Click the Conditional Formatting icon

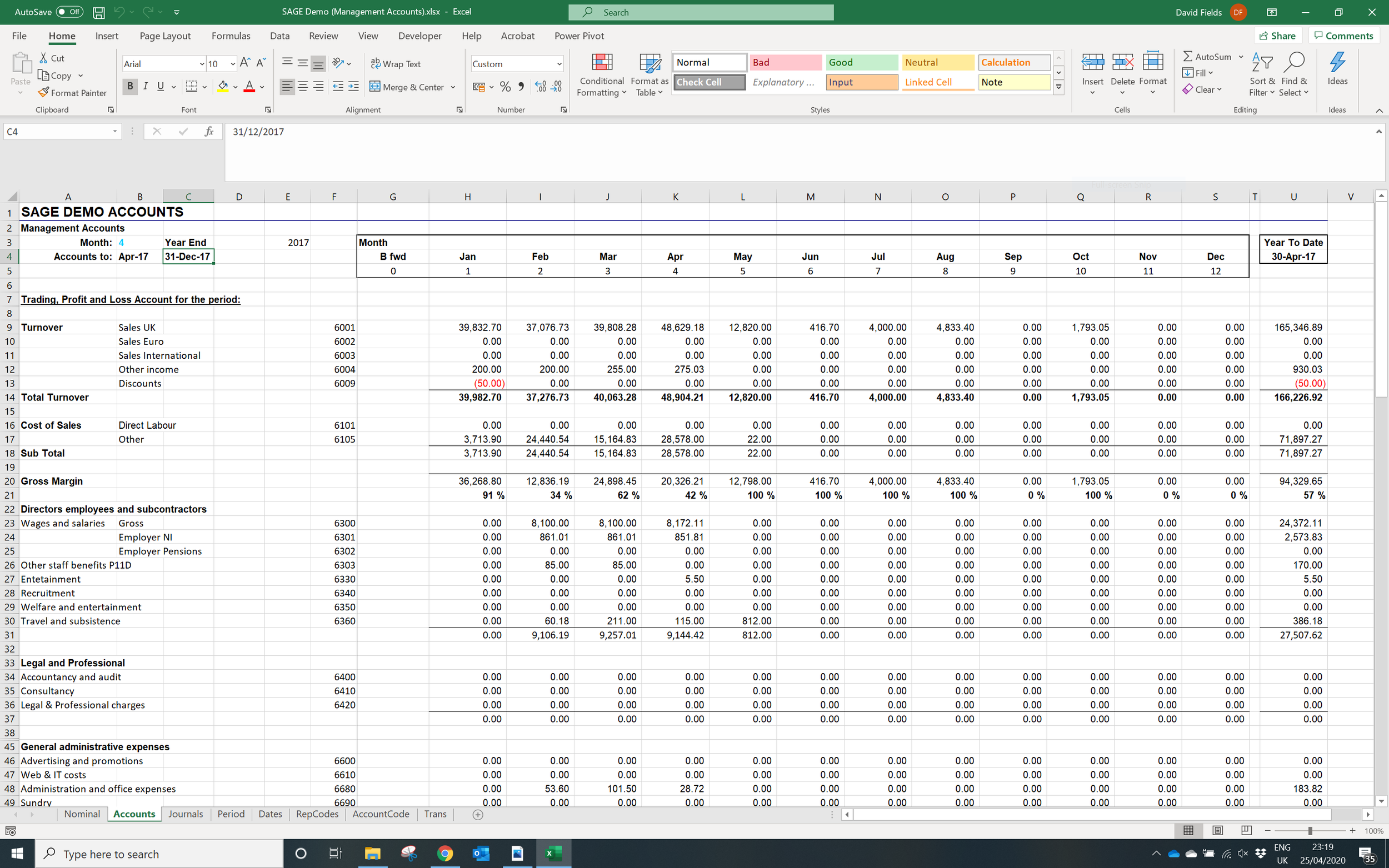point(601,63)
